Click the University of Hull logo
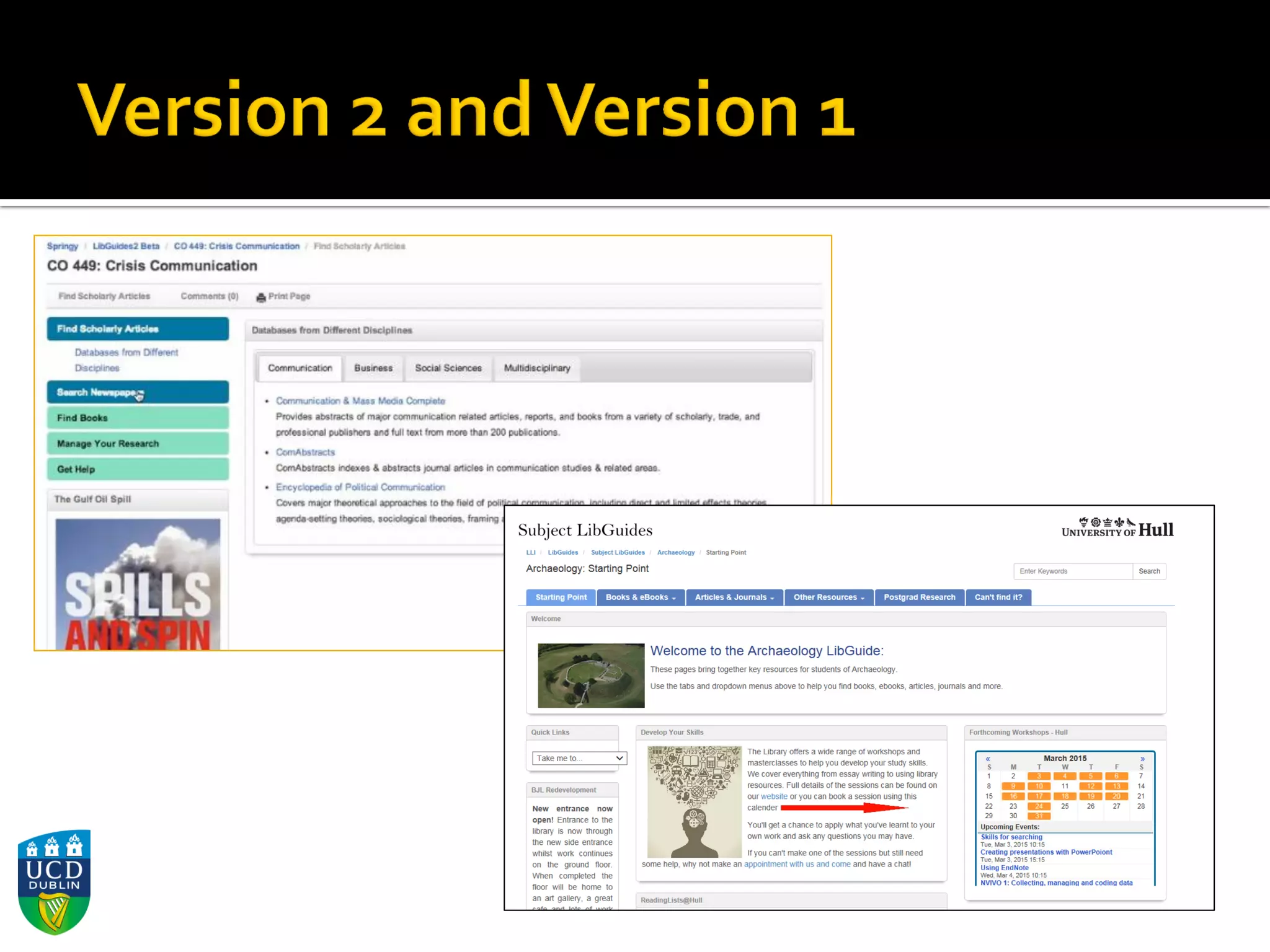The width and height of the screenshot is (1270, 952). pos(1117,528)
